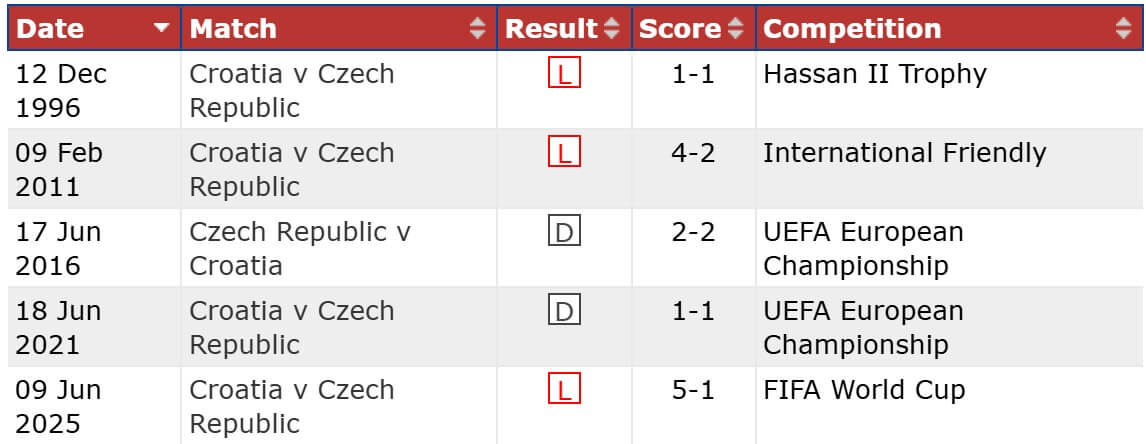Screen dimensions: 1146x444
Task: Sort table by Date header
Action: pos(51,29)
